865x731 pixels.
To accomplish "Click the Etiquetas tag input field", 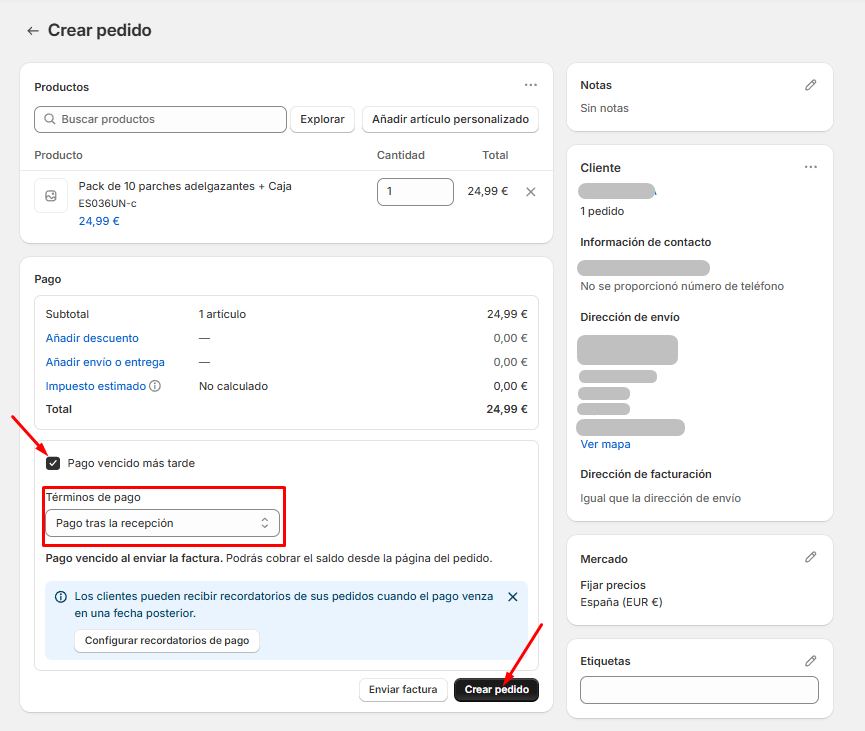I will click(699, 690).
